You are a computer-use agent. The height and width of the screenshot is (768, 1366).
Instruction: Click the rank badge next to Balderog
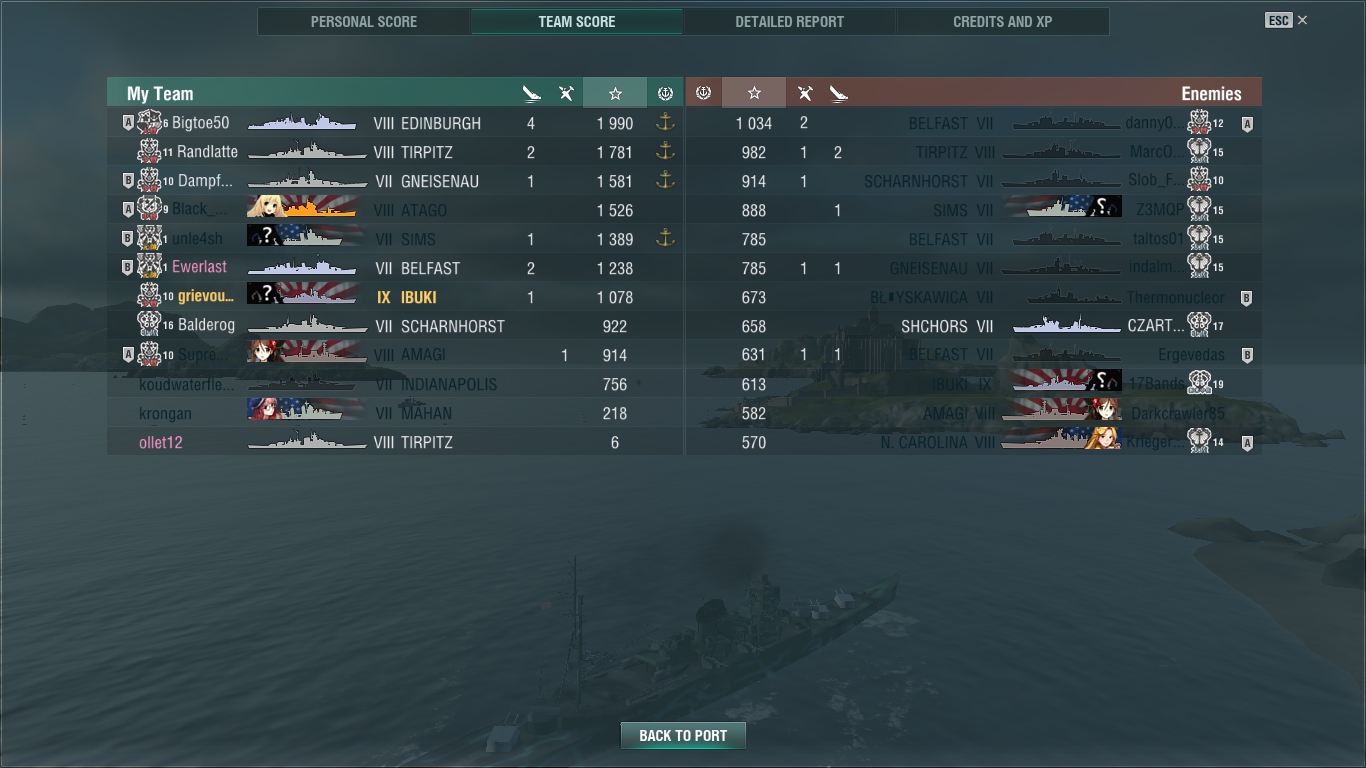pos(148,325)
